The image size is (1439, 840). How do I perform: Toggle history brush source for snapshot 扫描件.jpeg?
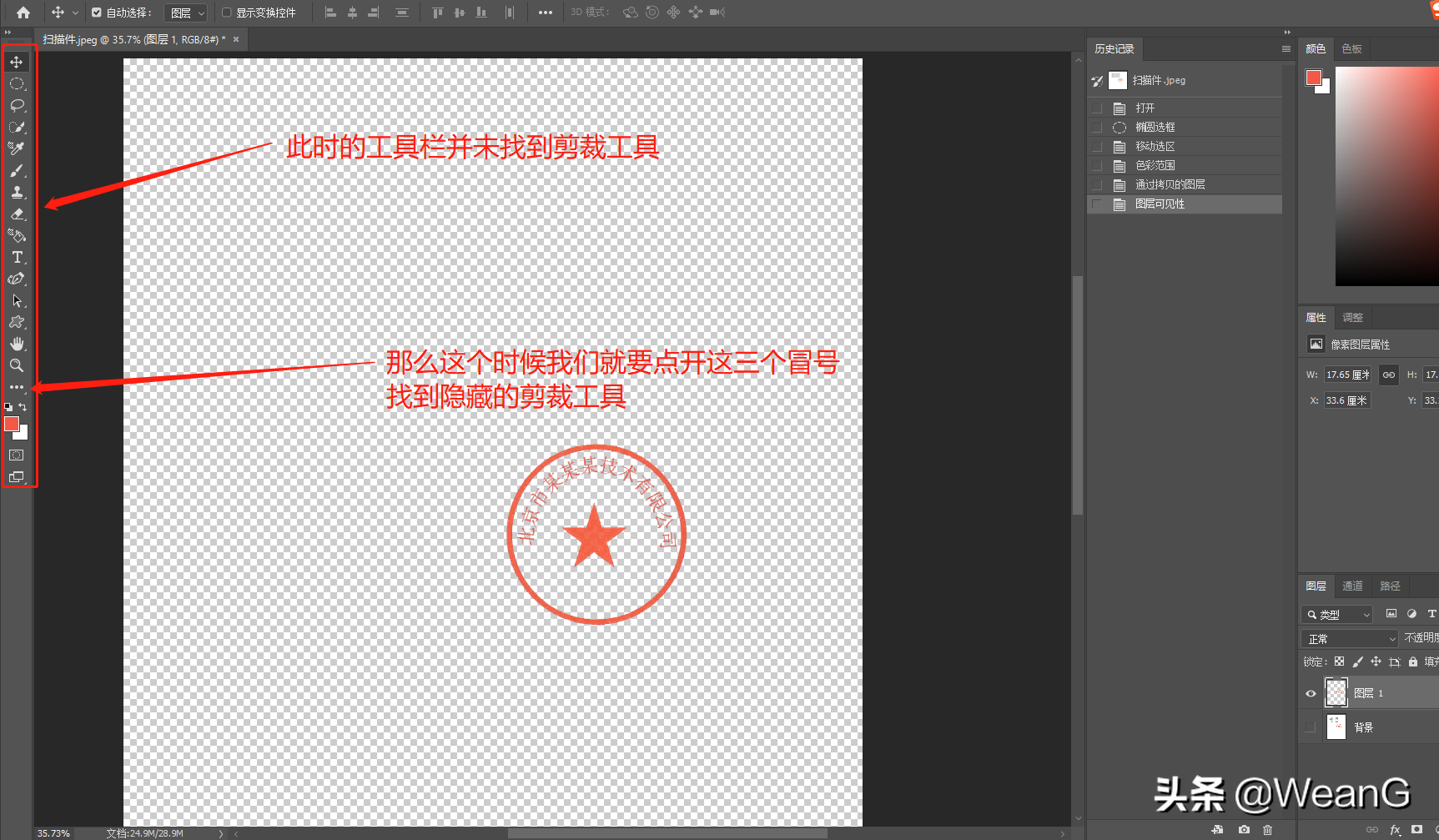[1097, 81]
